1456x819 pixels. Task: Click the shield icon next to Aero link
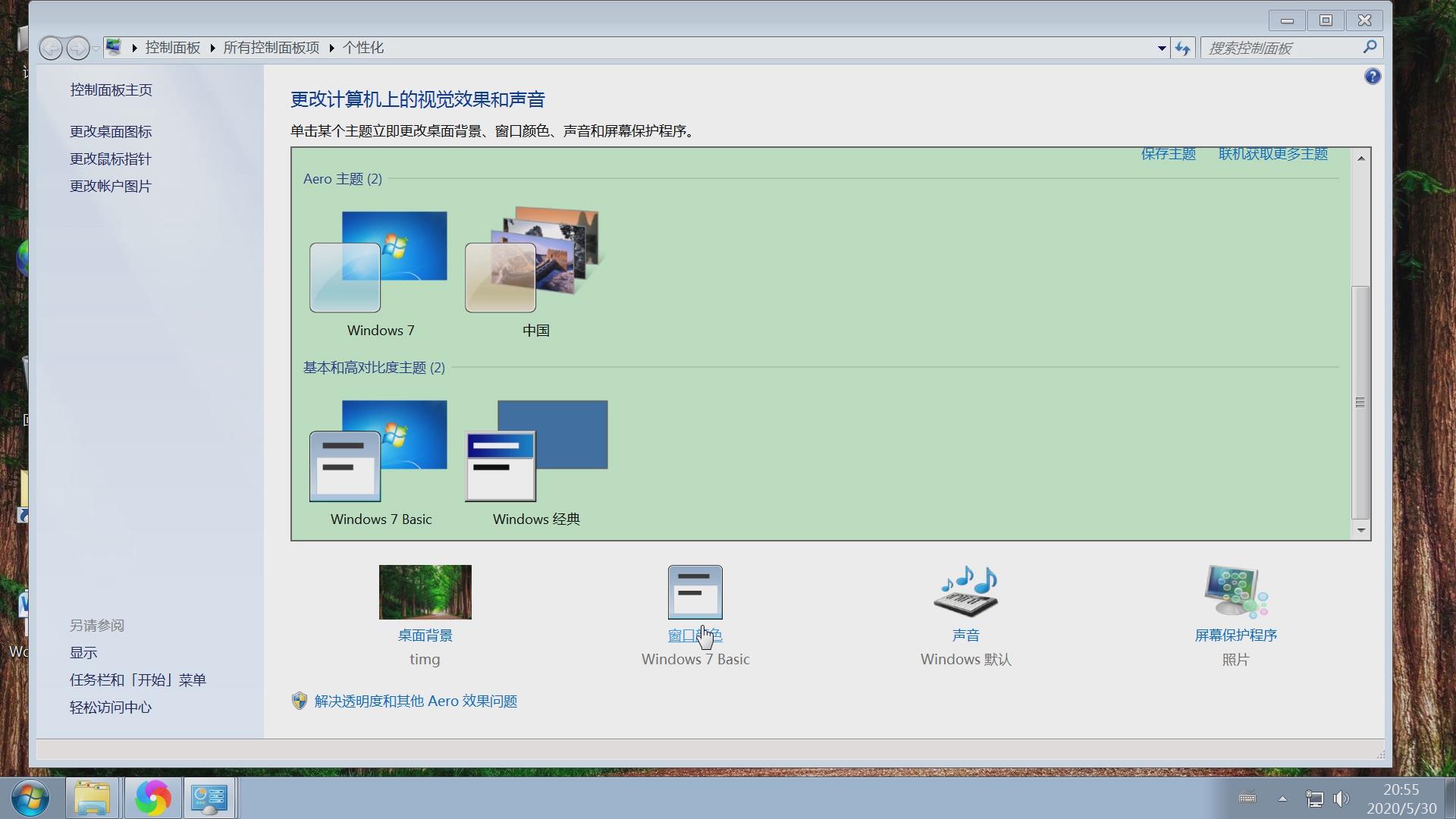(299, 701)
